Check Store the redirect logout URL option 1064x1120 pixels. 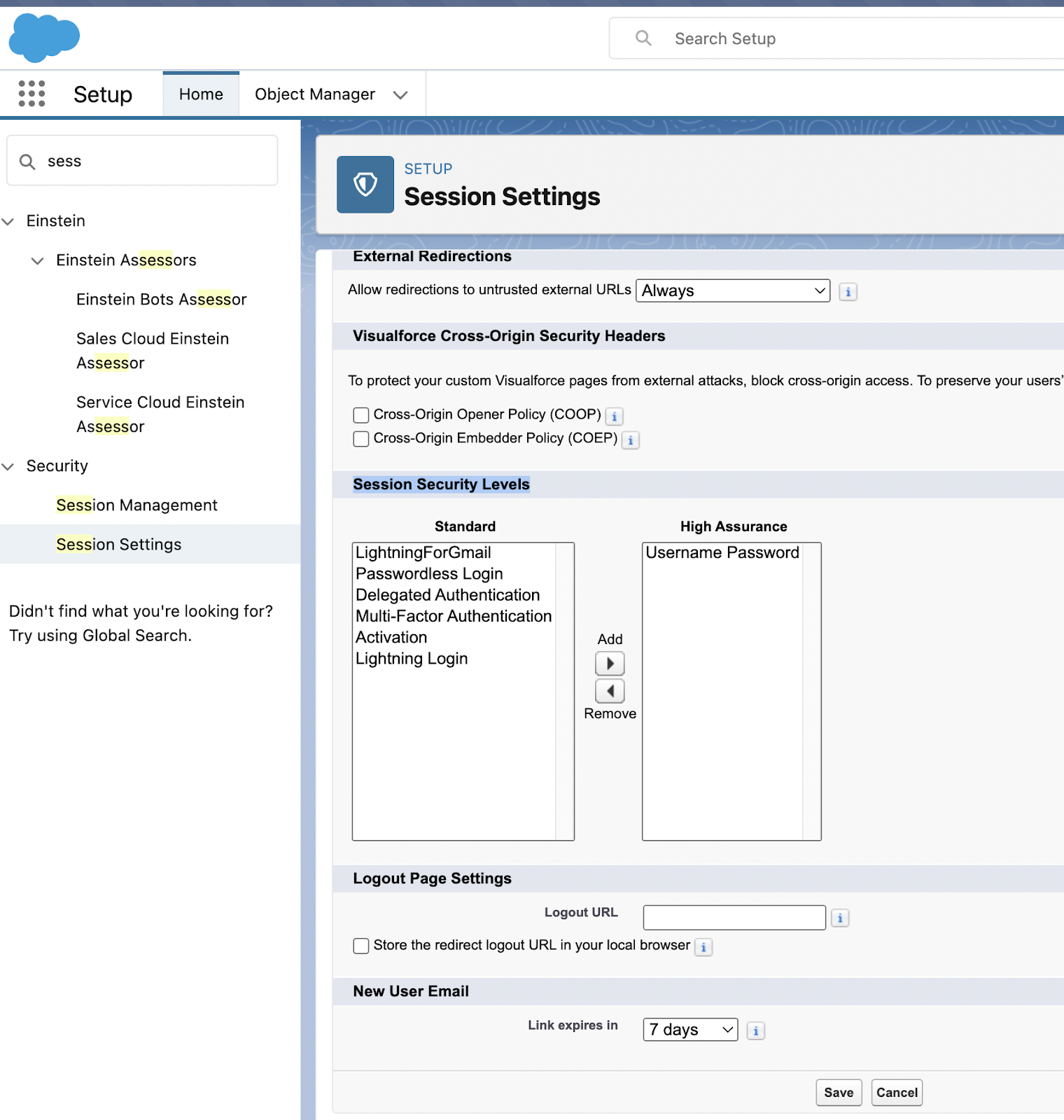tap(361, 946)
